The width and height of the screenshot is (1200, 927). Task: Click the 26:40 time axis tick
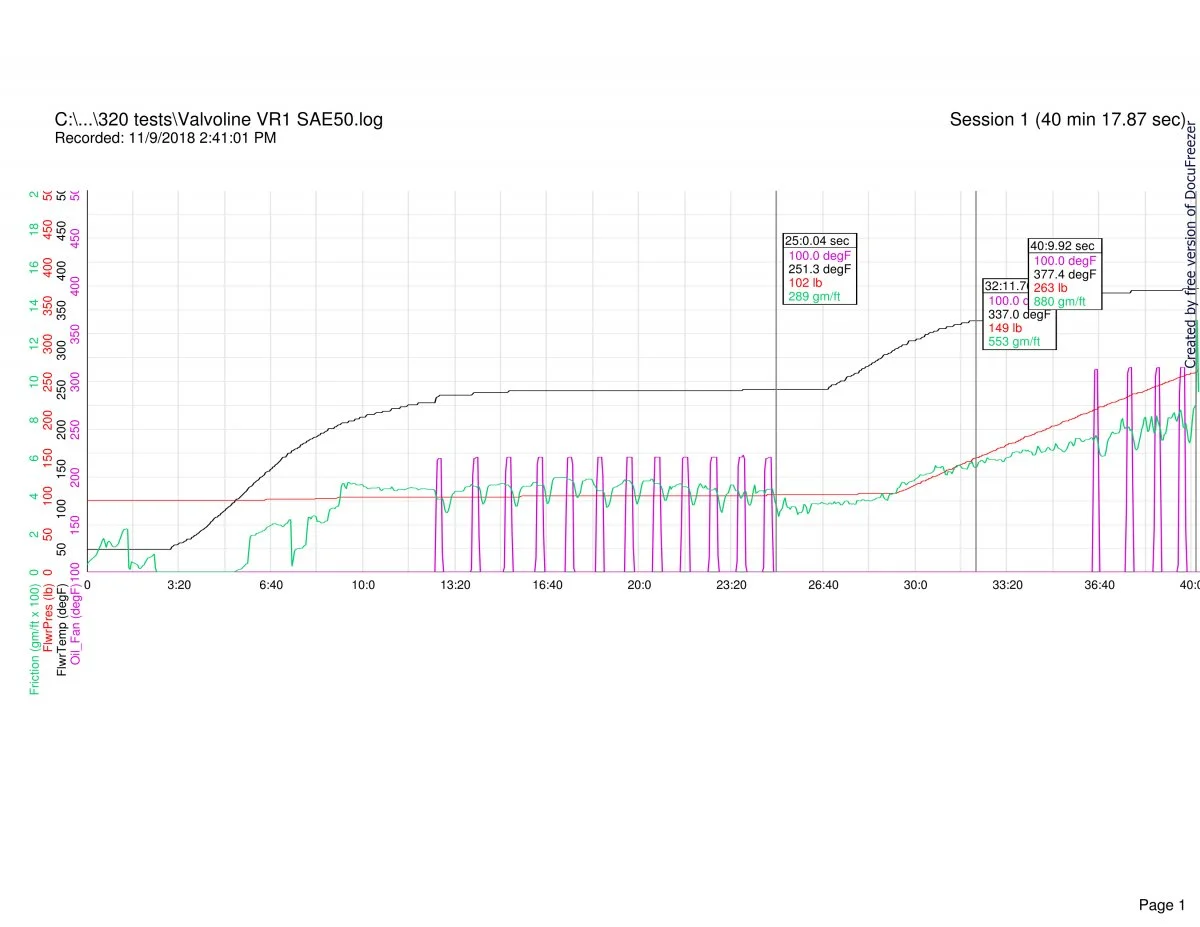coord(823,584)
